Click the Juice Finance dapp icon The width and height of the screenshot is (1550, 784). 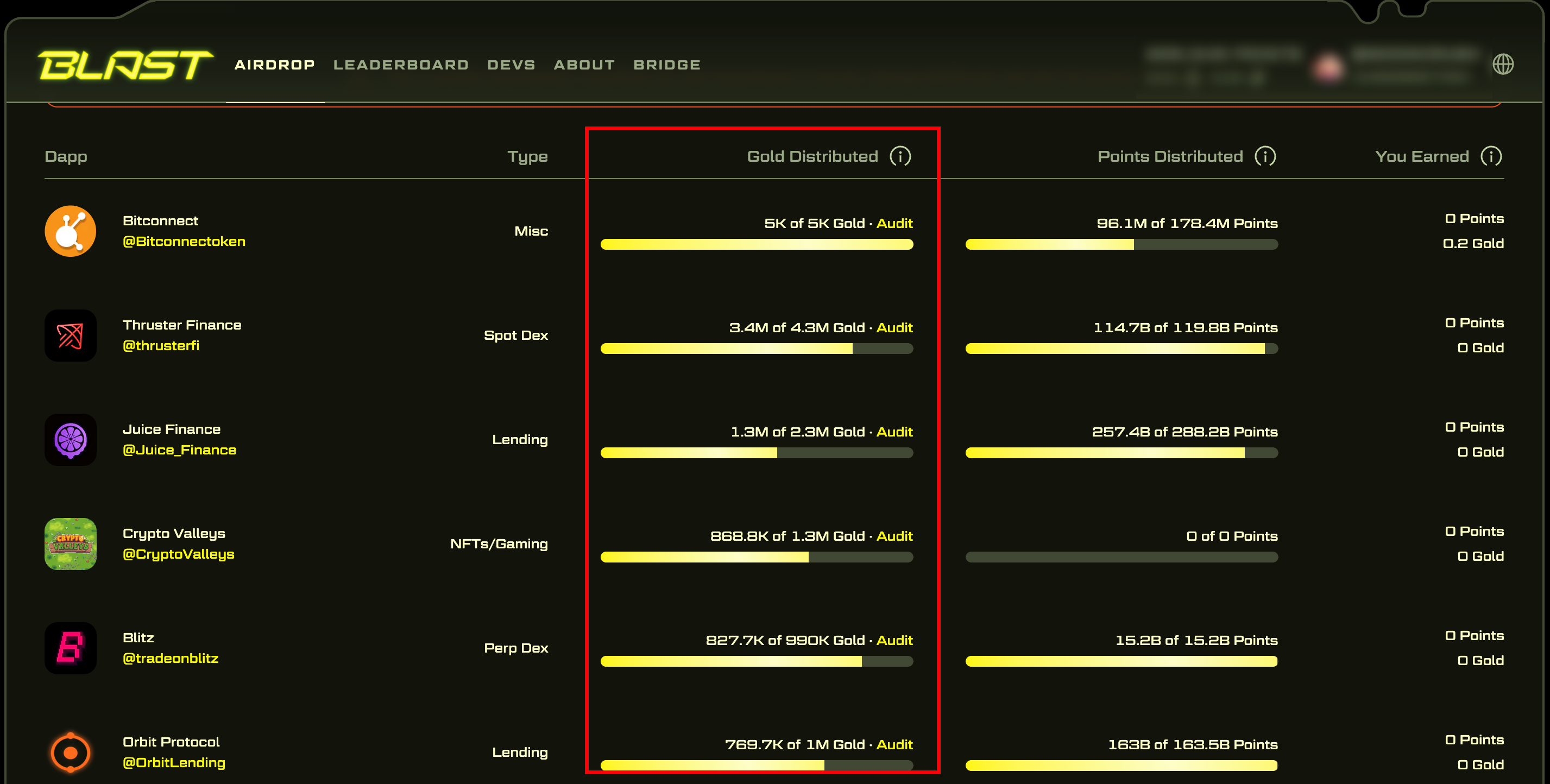tap(71, 440)
